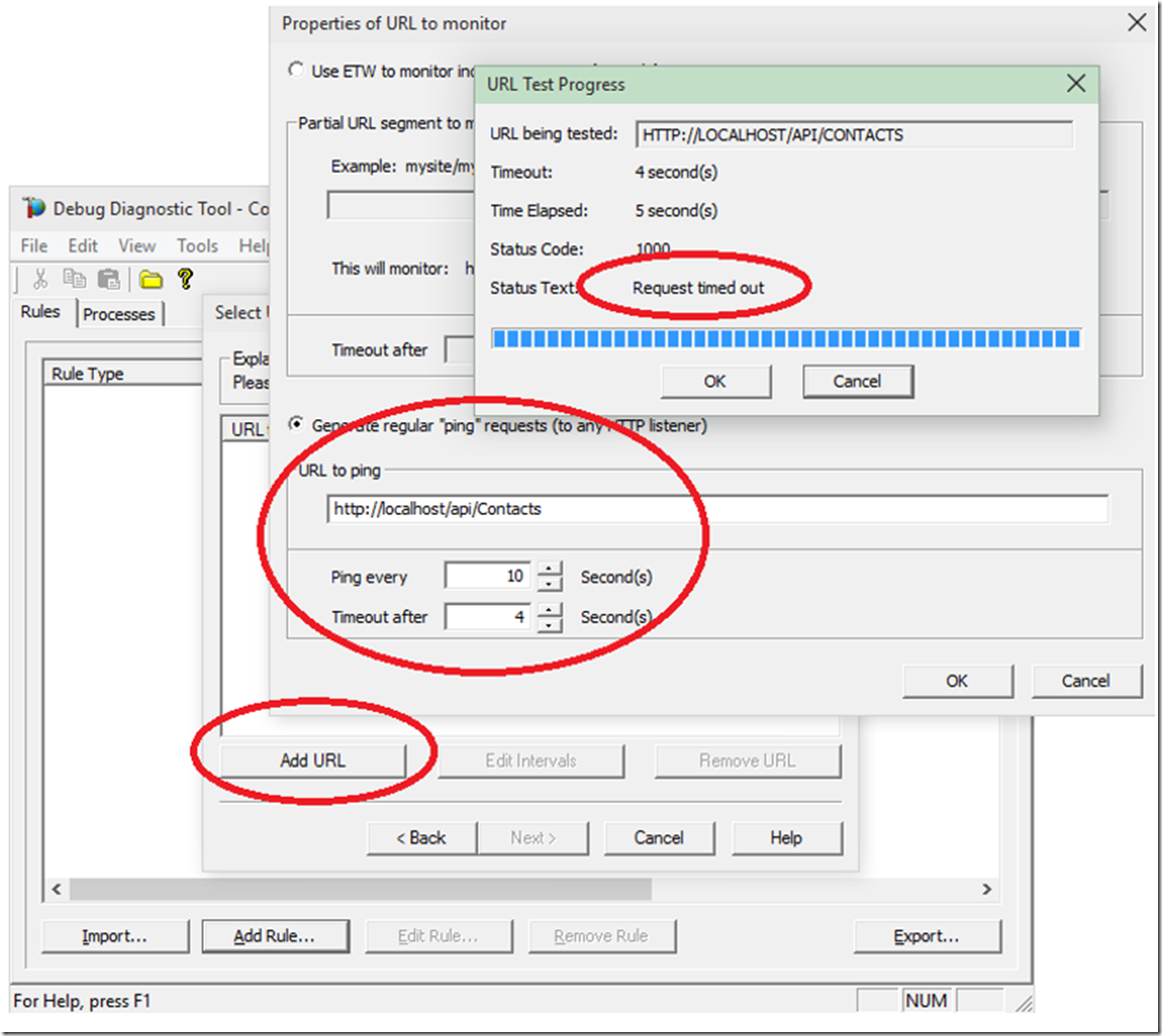Switch to the Processes tab
Screen dimensions: 1162x1036
pyautogui.click(x=120, y=314)
